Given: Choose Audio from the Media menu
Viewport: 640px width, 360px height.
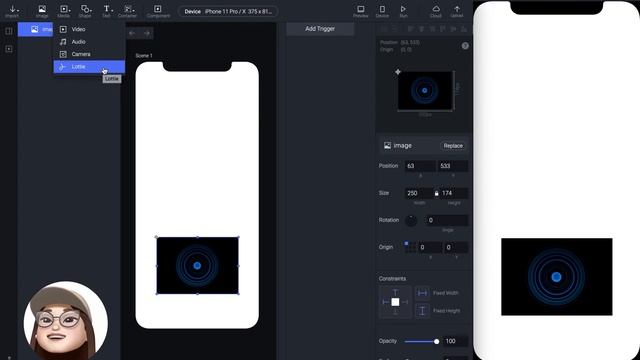Looking at the screenshot, I should coord(89,42).
